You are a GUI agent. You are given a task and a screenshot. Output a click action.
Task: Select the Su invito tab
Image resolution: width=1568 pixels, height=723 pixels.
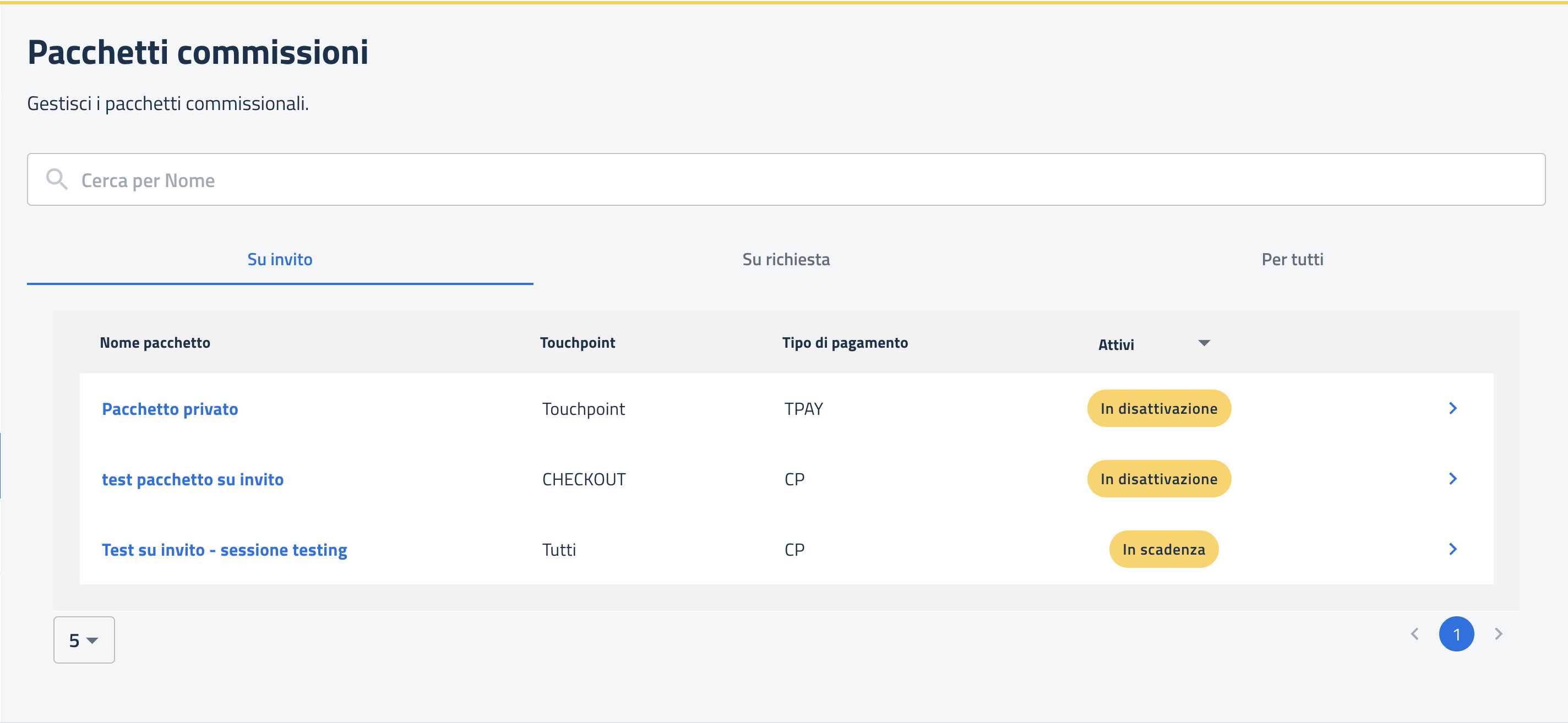coord(279,260)
